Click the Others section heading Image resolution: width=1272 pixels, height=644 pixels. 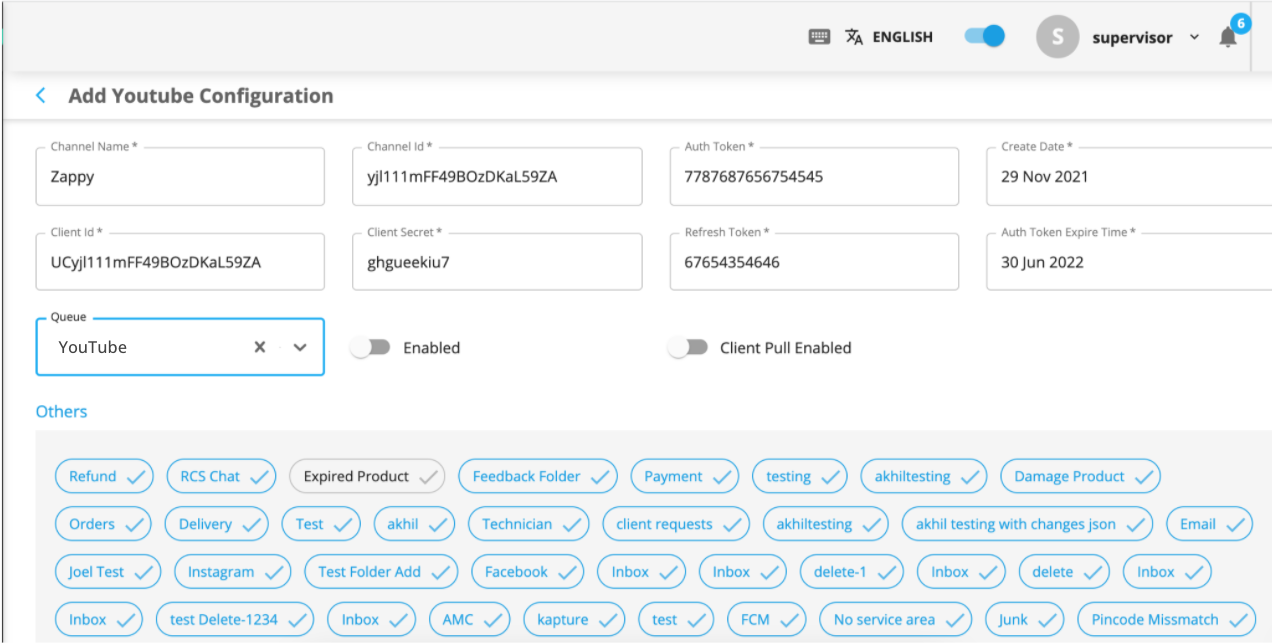(61, 411)
